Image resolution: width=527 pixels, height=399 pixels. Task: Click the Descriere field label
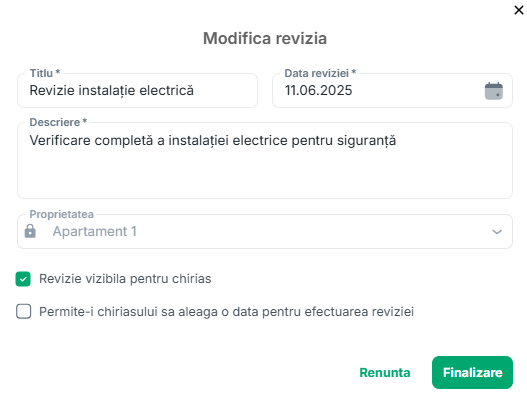pos(58,122)
